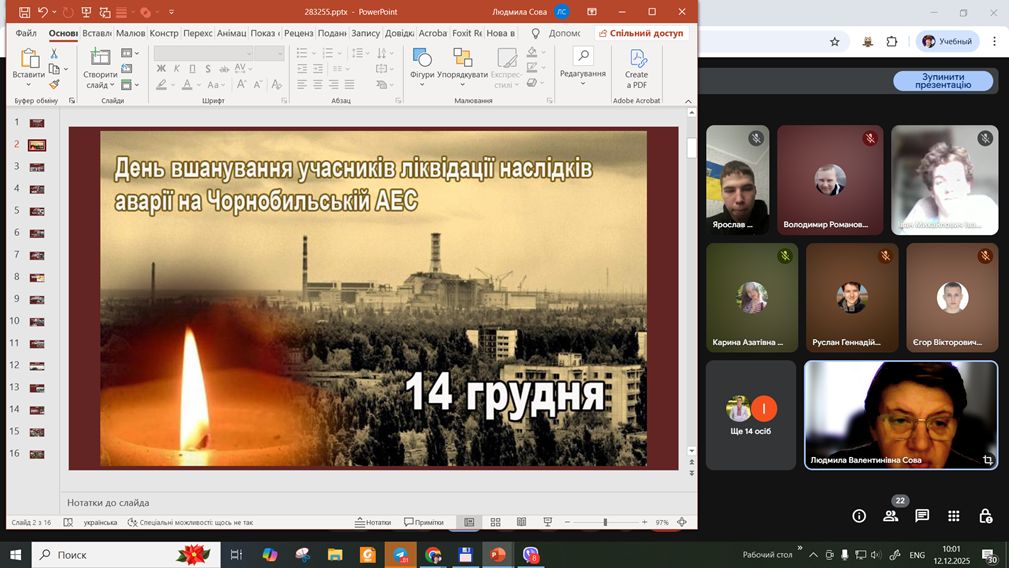Open the font name combo box
This screenshot has width=1009, height=568.
(203, 53)
